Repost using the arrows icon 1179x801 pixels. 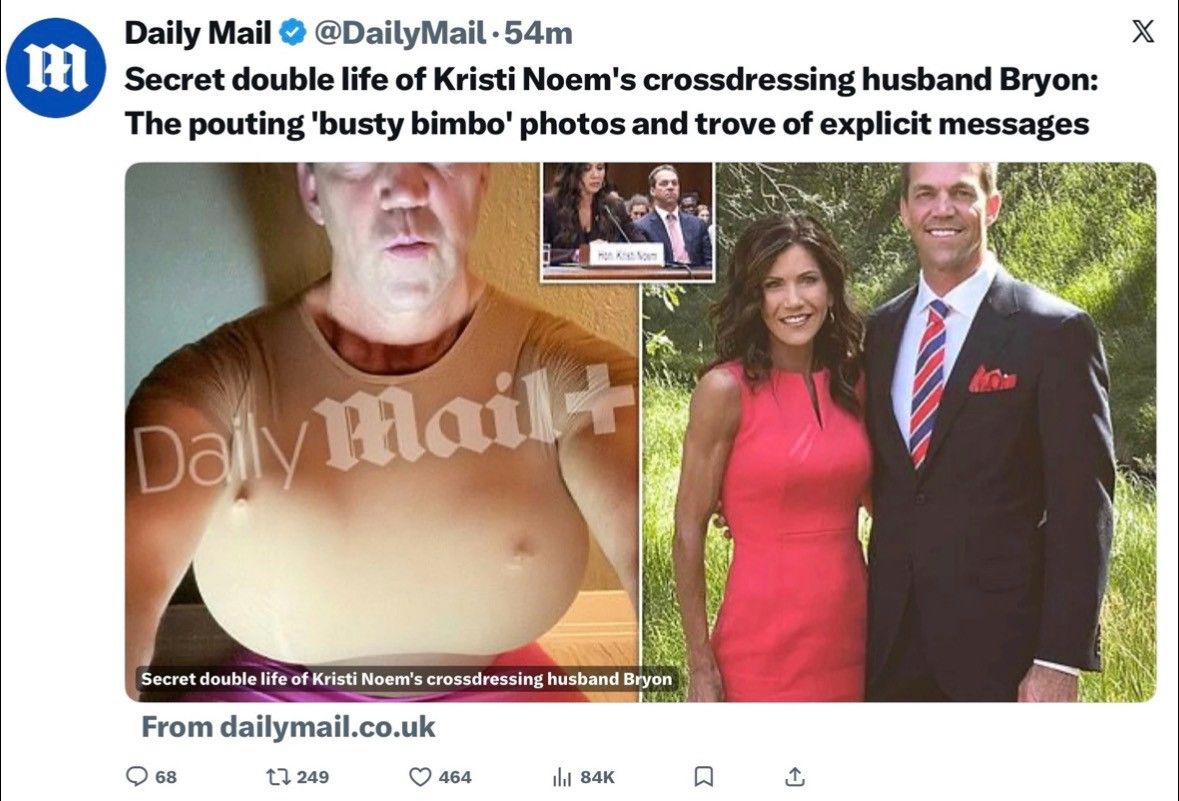click(x=278, y=776)
